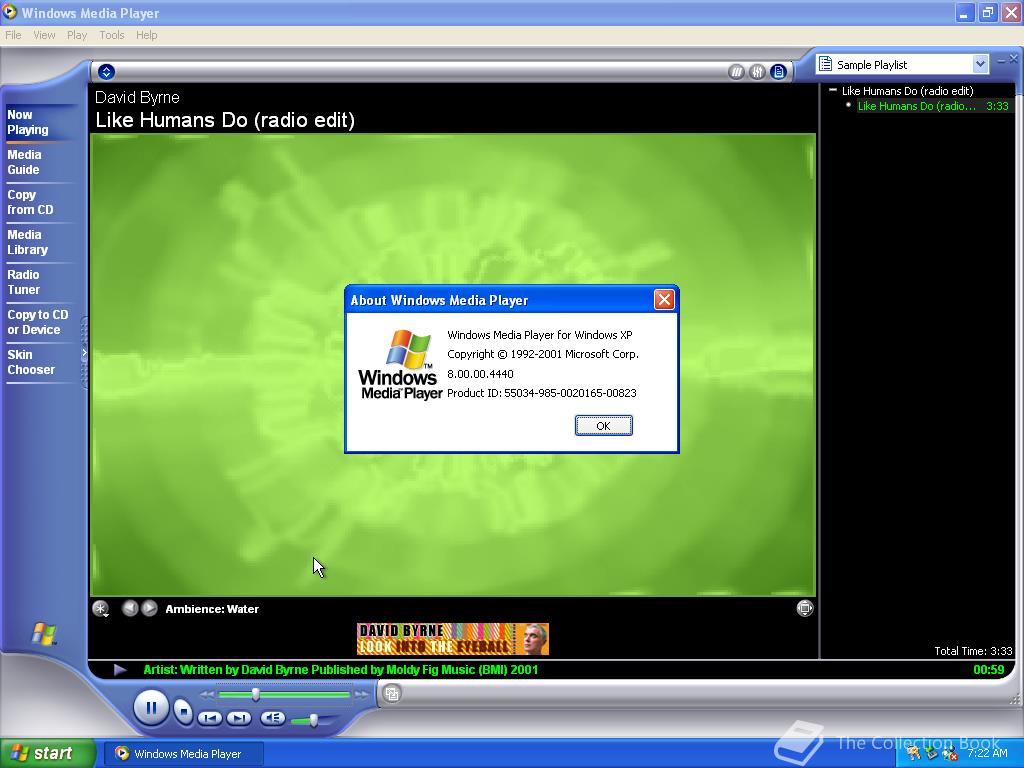
Task: Switch to skin mode with the icon
Action: tap(392, 694)
